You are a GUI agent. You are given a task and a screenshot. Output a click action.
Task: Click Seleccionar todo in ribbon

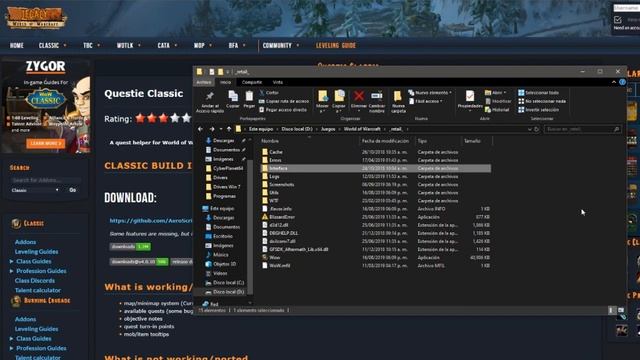coord(538,93)
